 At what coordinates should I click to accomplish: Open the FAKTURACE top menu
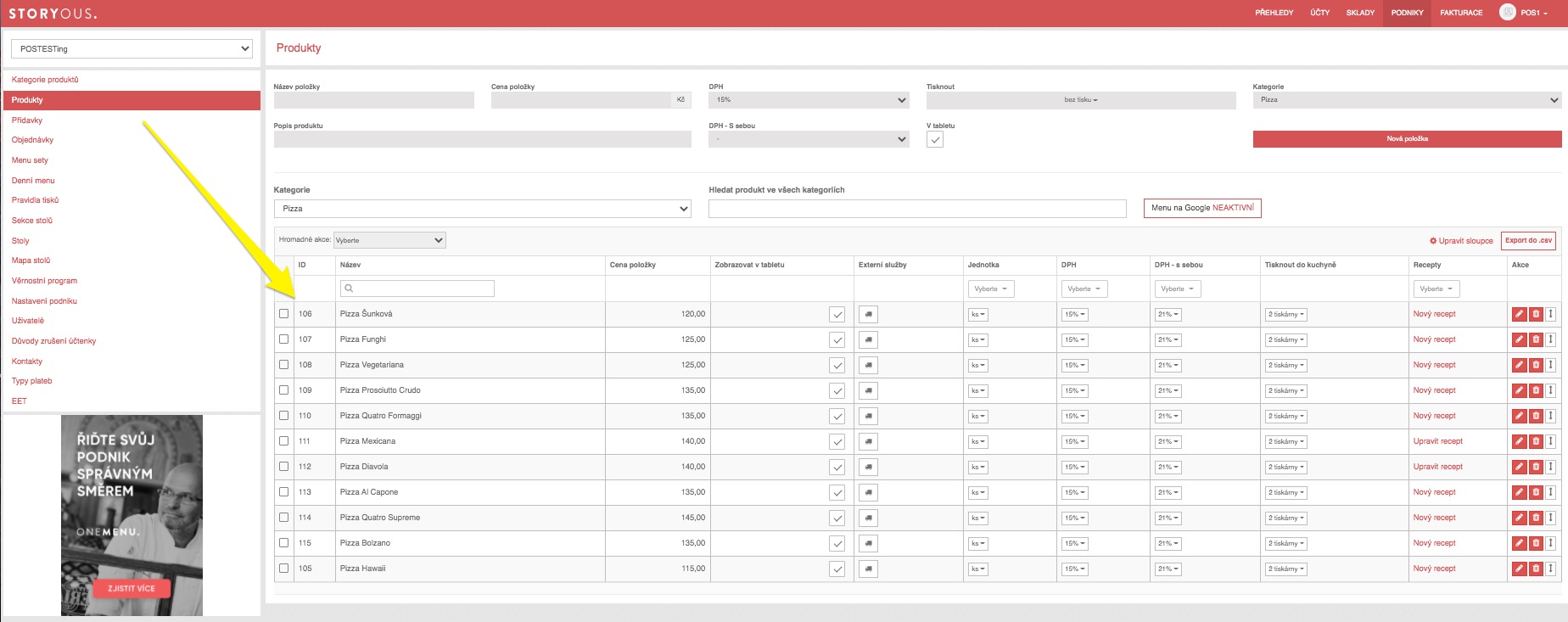[1461, 13]
